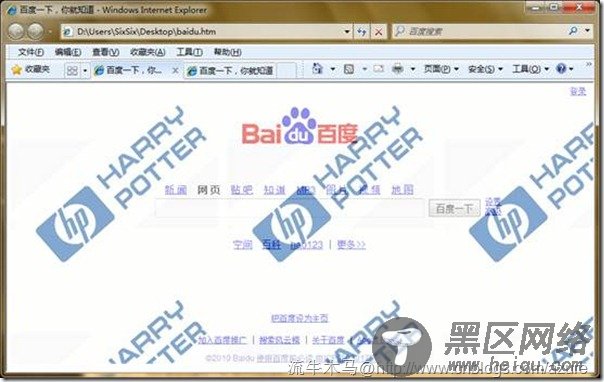604x382 pixels.
Task: Open the Safety (安全) command menu
Action: 485,69
